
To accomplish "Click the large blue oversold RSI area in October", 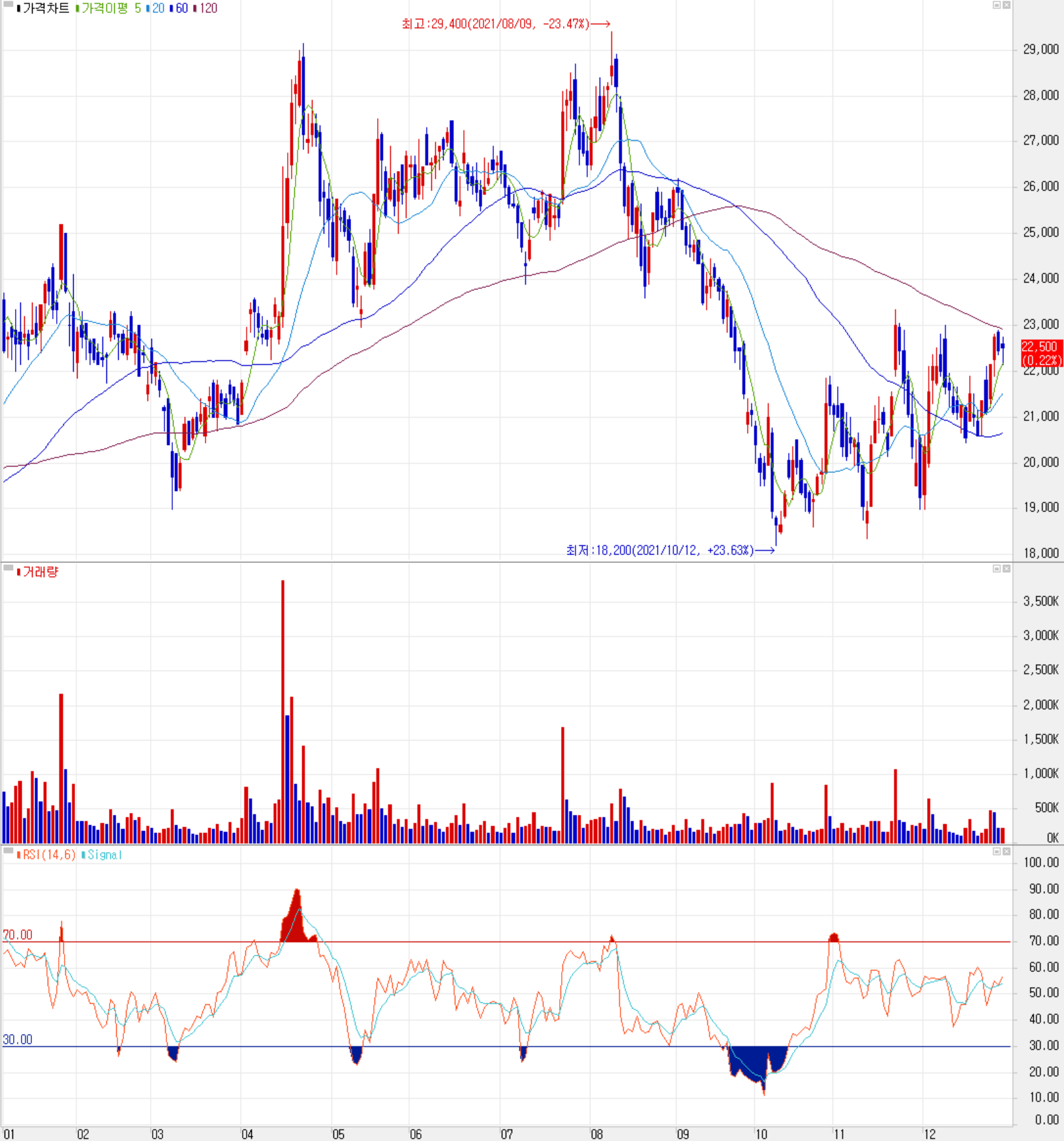I will [757, 1065].
